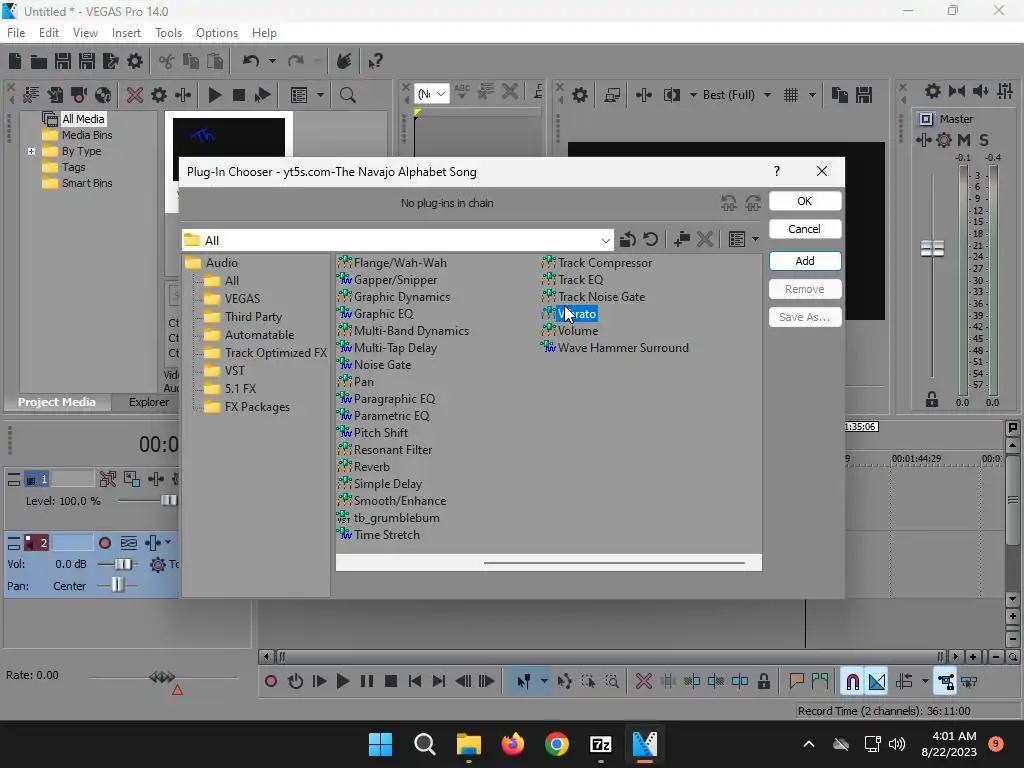1024x768 pixels.
Task: Open a project using the folder icon
Action: (x=39, y=61)
